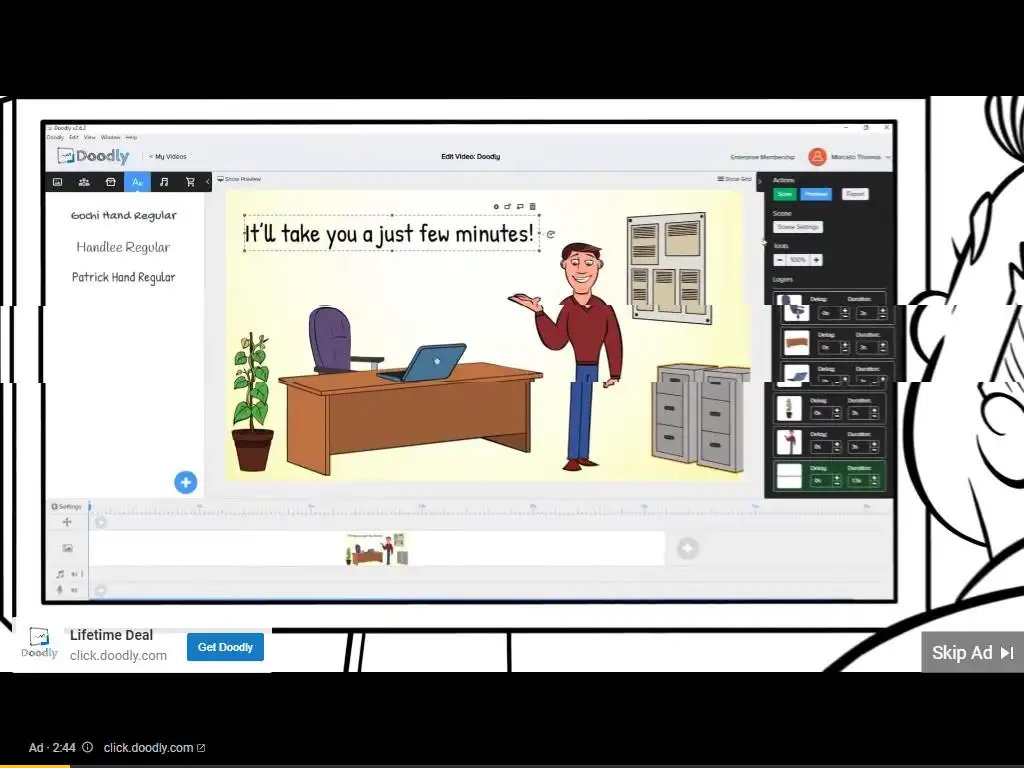The image size is (1024, 768).
Task: Open the Help menu
Action: [x=131, y=137]
